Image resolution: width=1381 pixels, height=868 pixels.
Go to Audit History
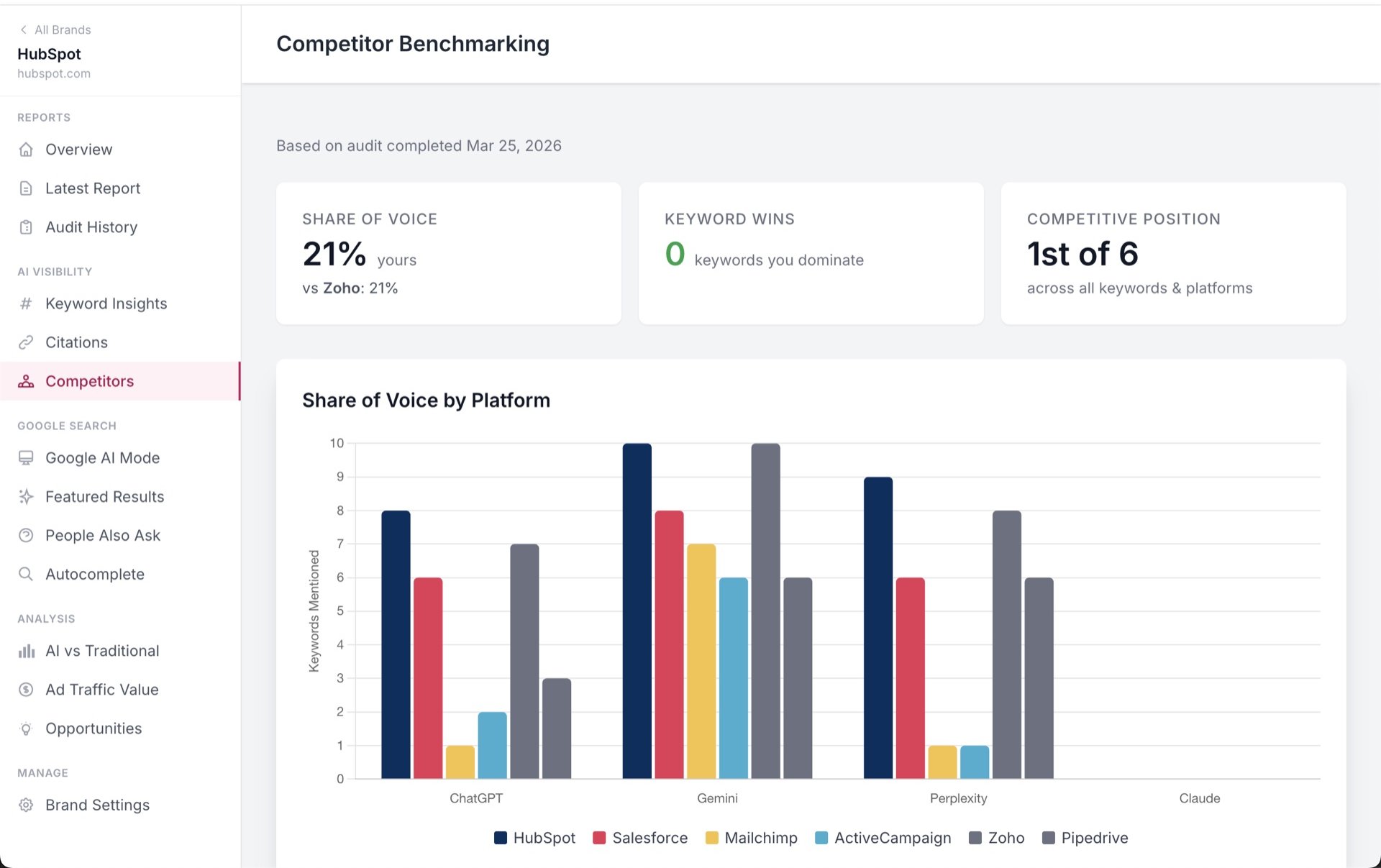coord(120,227)
